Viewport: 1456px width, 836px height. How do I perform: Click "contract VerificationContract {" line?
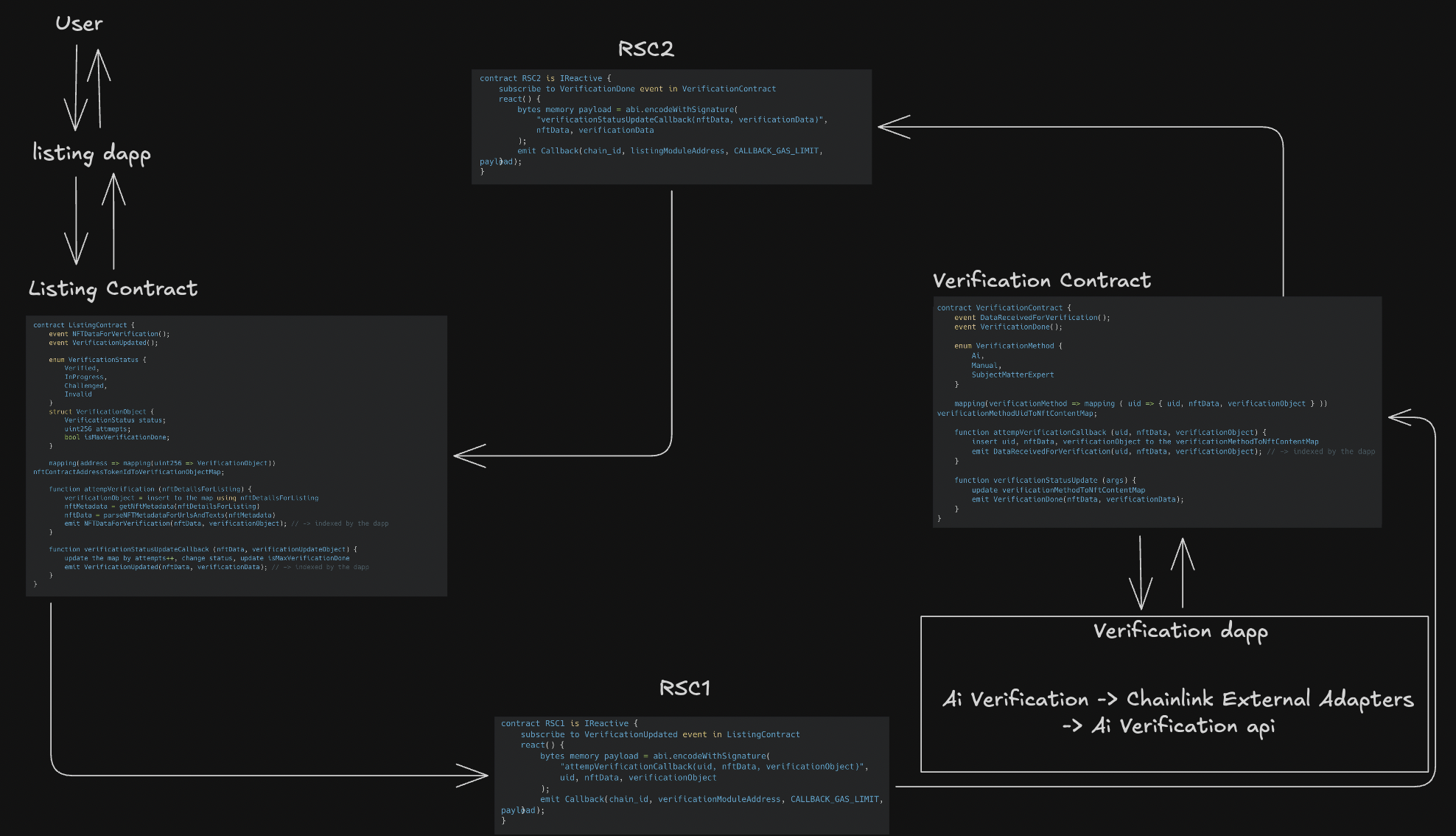click(1004, 308)
